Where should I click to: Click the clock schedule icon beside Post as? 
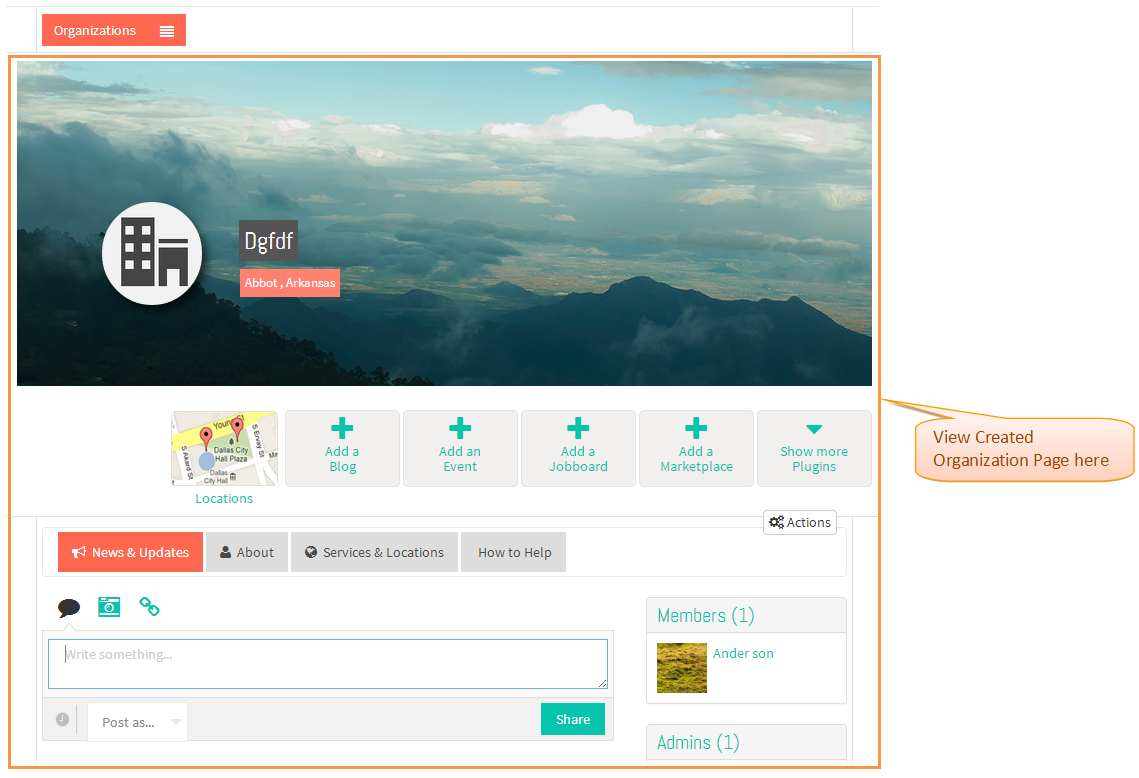[62, 719]
